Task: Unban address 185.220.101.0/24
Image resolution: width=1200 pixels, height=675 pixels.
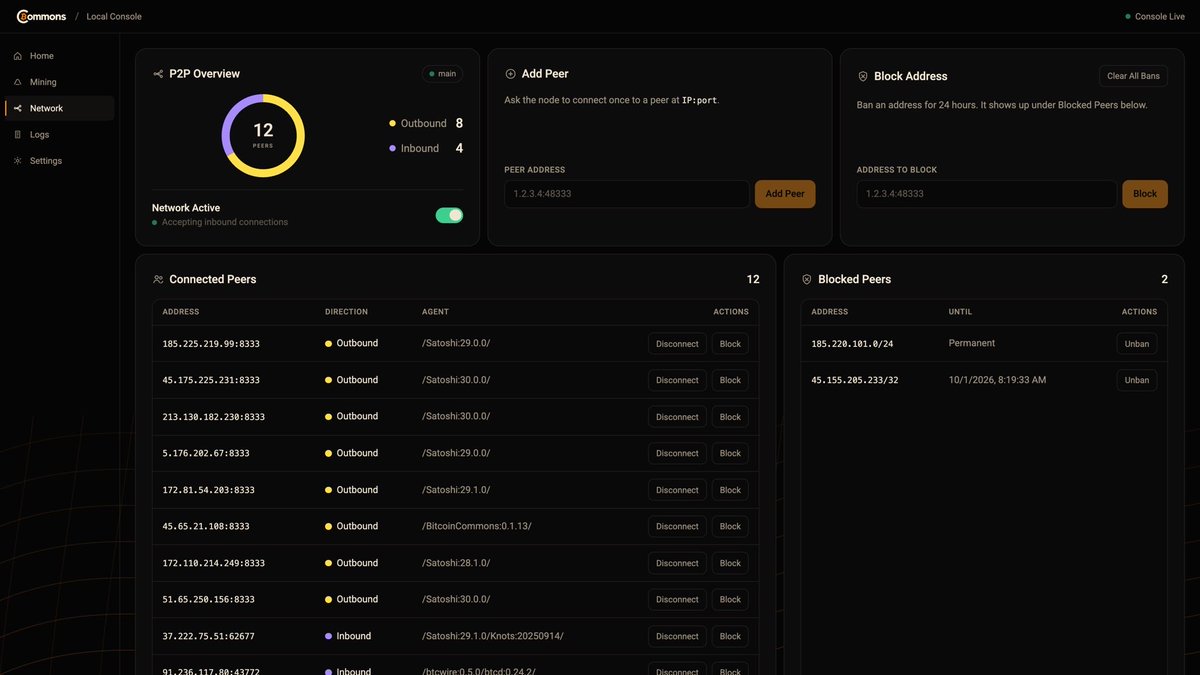Action: click(1137, 344)
